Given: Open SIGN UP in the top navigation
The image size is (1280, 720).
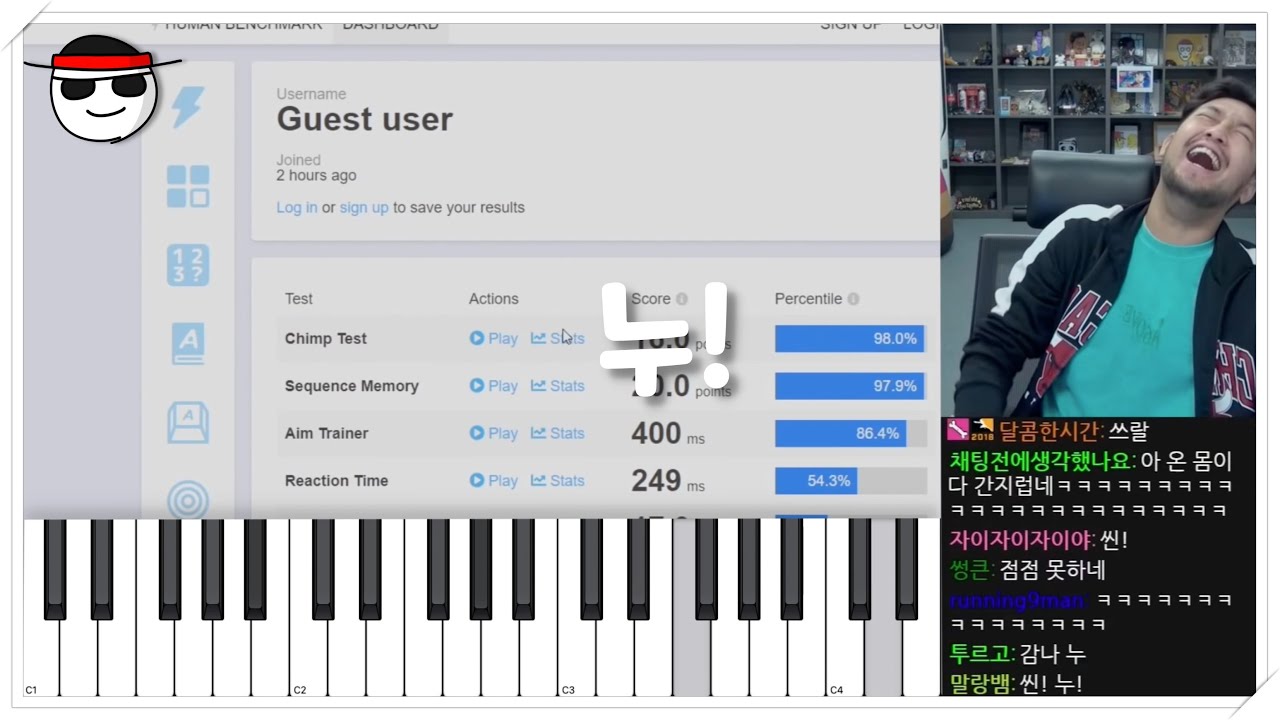Looking at the screenshot, I should [851, 26].
